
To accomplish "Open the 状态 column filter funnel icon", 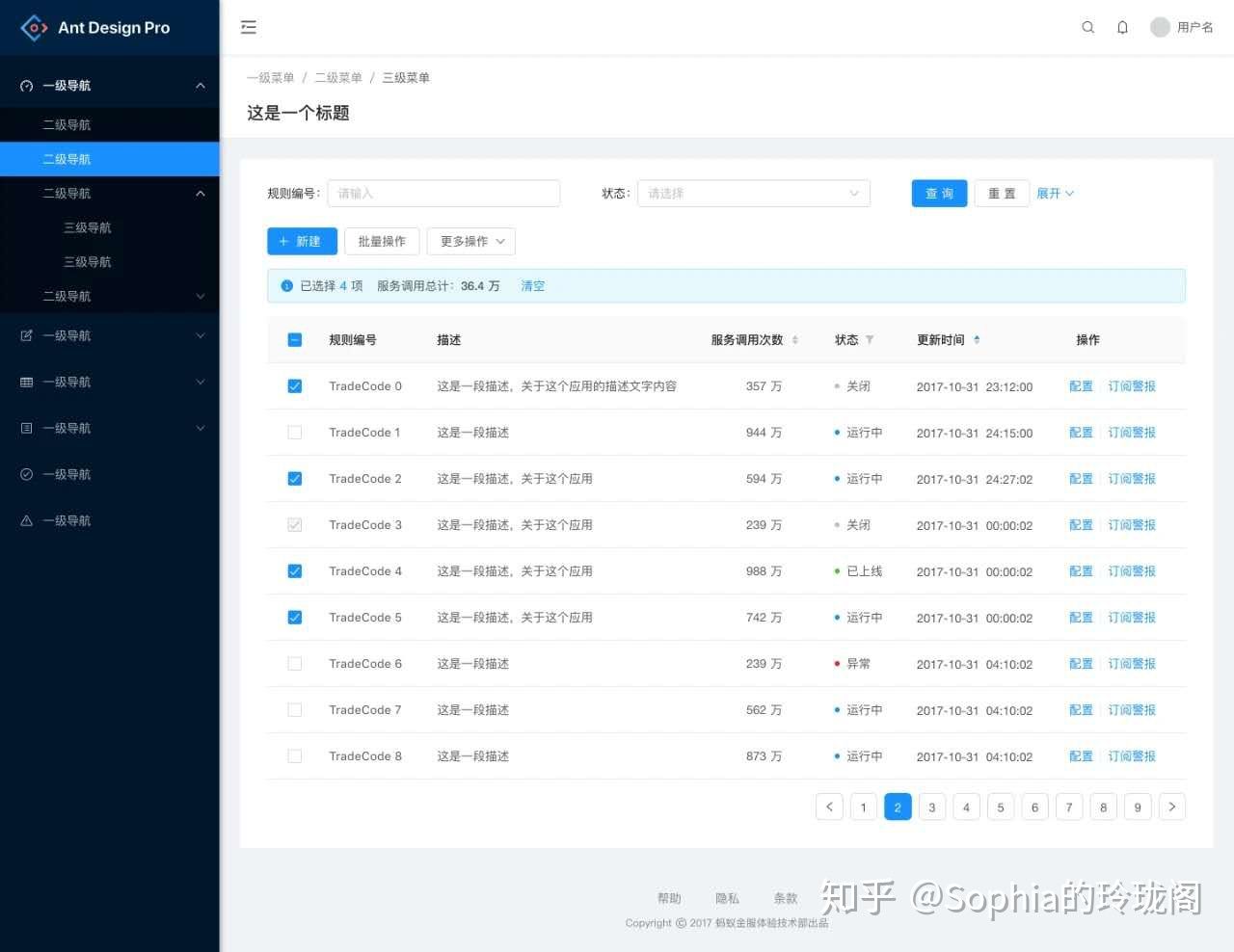I will click(869, 339).
